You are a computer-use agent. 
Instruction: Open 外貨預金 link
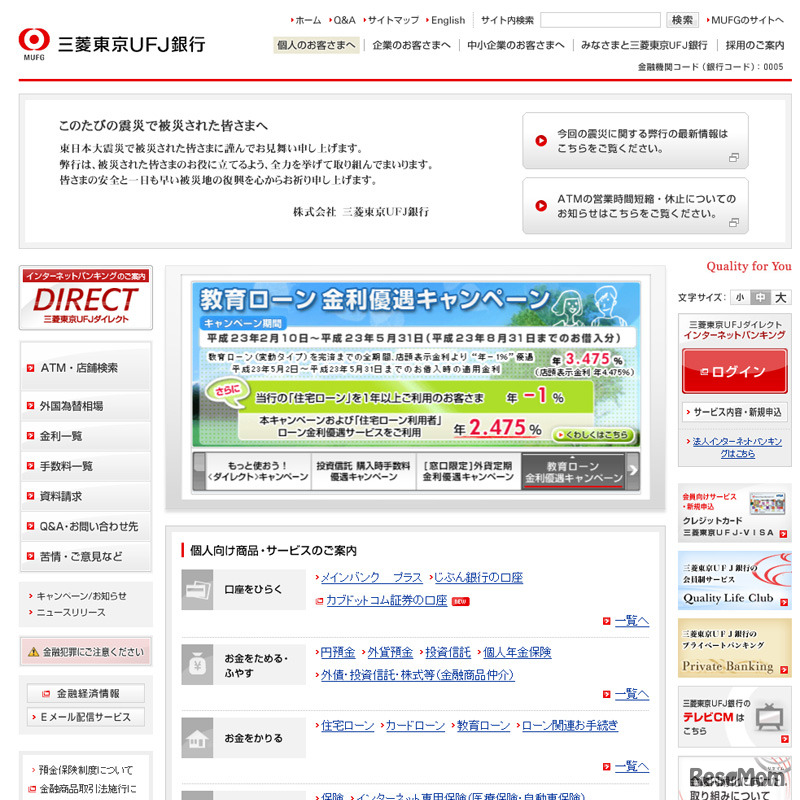[x=390, y=652]
